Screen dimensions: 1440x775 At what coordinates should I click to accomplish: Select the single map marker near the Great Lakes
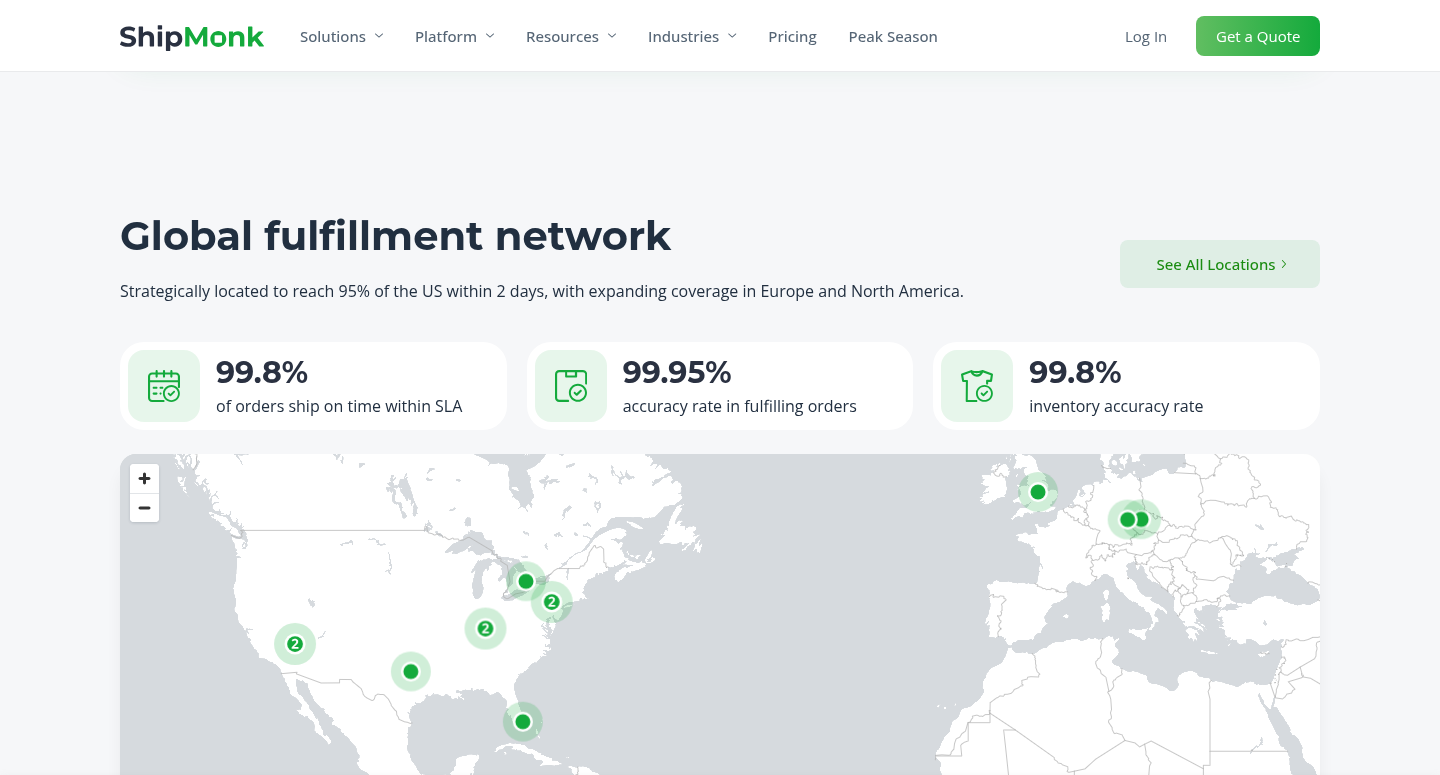pos(526,581)
